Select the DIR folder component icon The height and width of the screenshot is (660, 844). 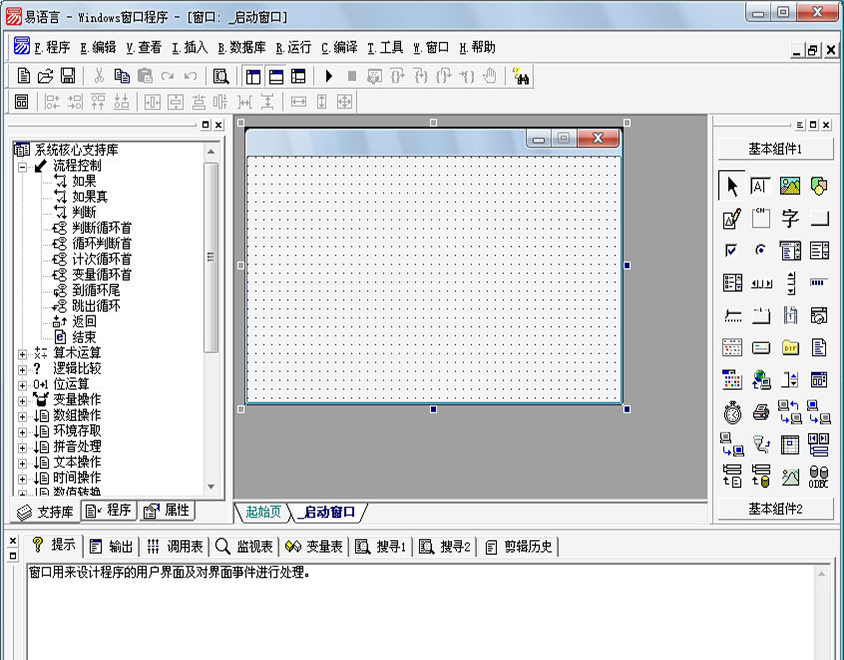coord(790,348)
